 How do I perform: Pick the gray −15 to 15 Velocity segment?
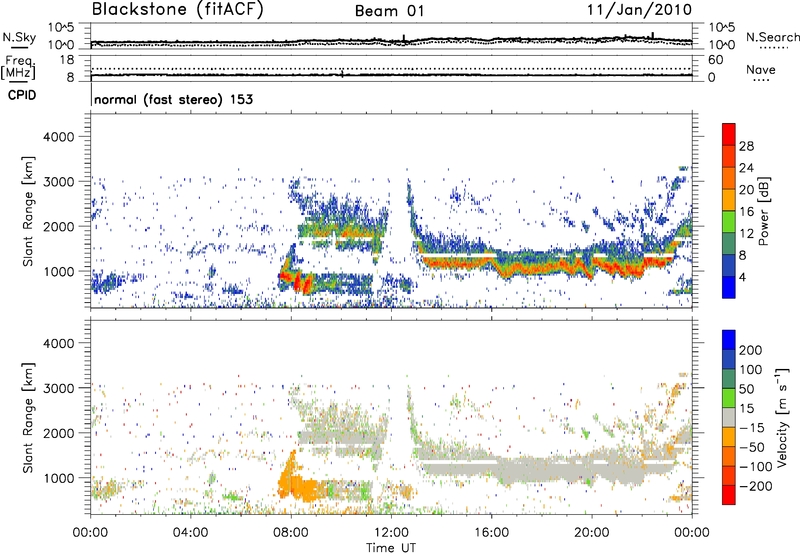click(x=729, y=417)
